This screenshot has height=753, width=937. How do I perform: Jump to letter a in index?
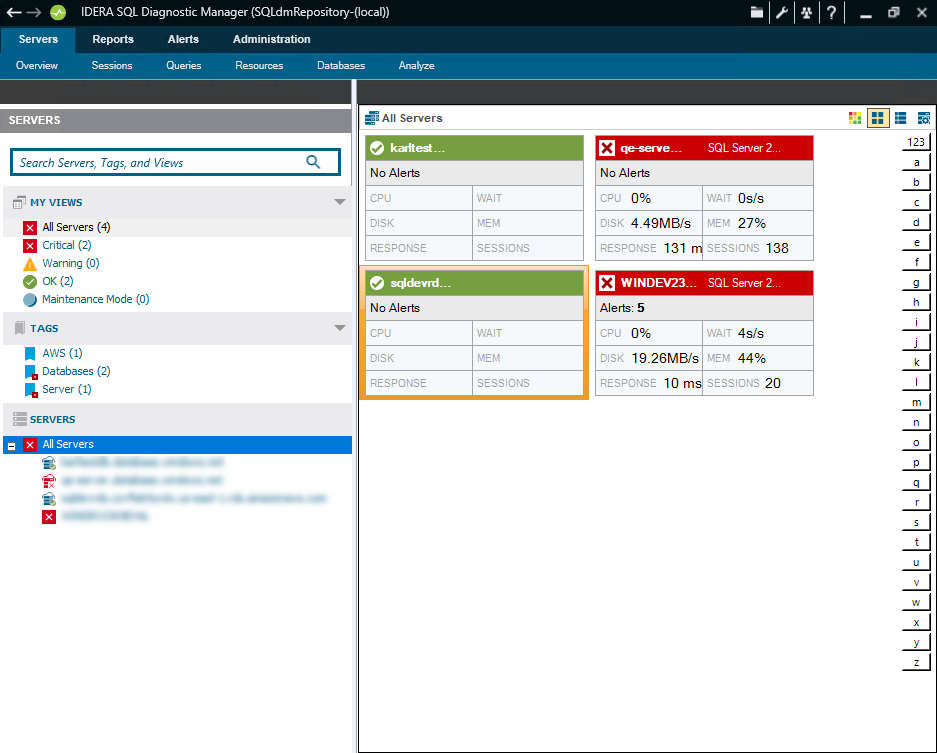(915, 163)
